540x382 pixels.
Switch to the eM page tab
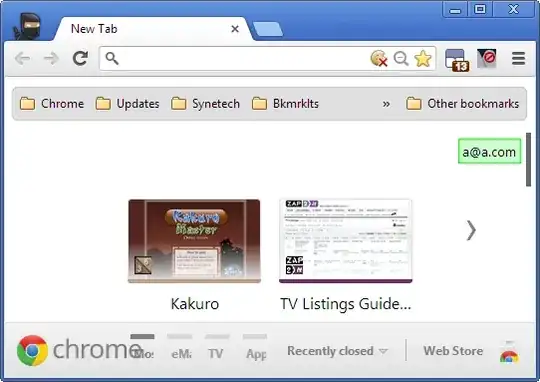[x=180, y=347]
